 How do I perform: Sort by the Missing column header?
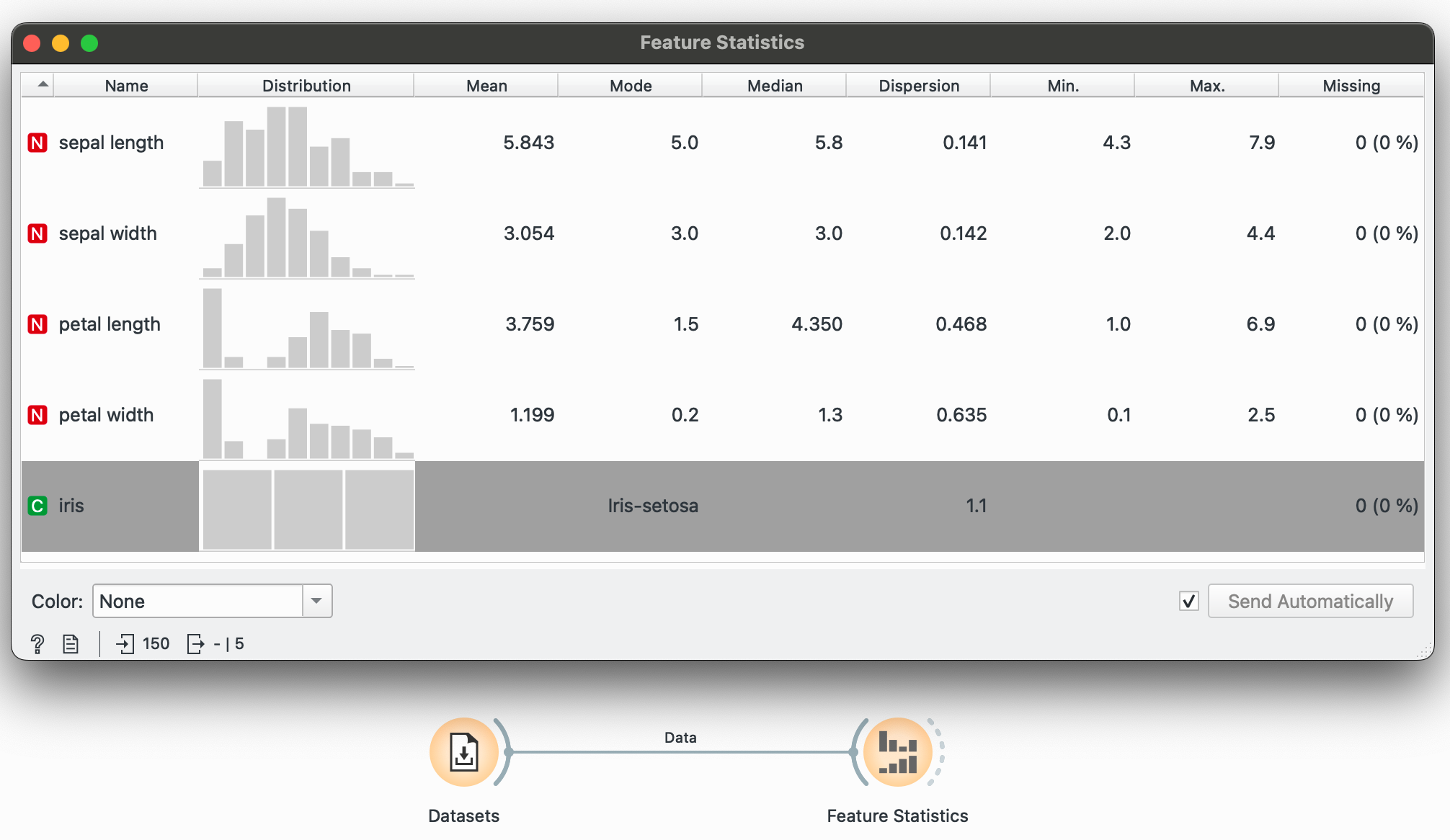(1351, 85)
